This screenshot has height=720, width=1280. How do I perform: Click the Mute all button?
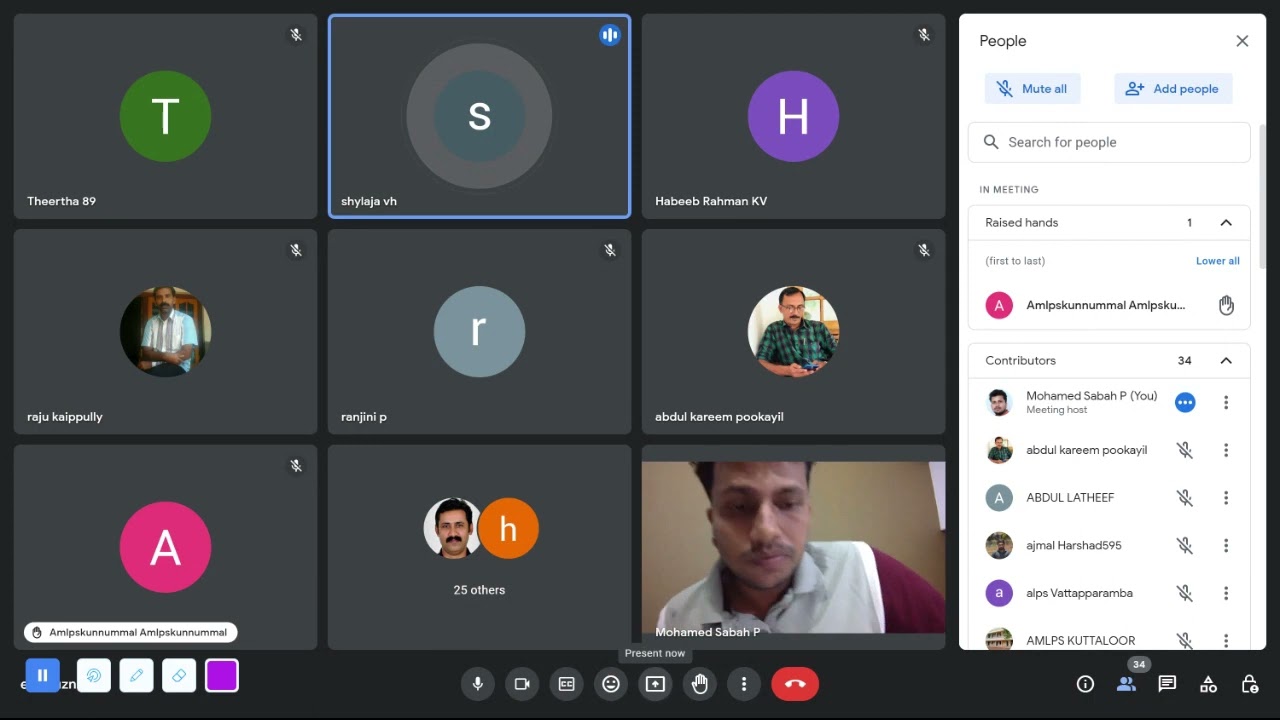[1033, 89]
